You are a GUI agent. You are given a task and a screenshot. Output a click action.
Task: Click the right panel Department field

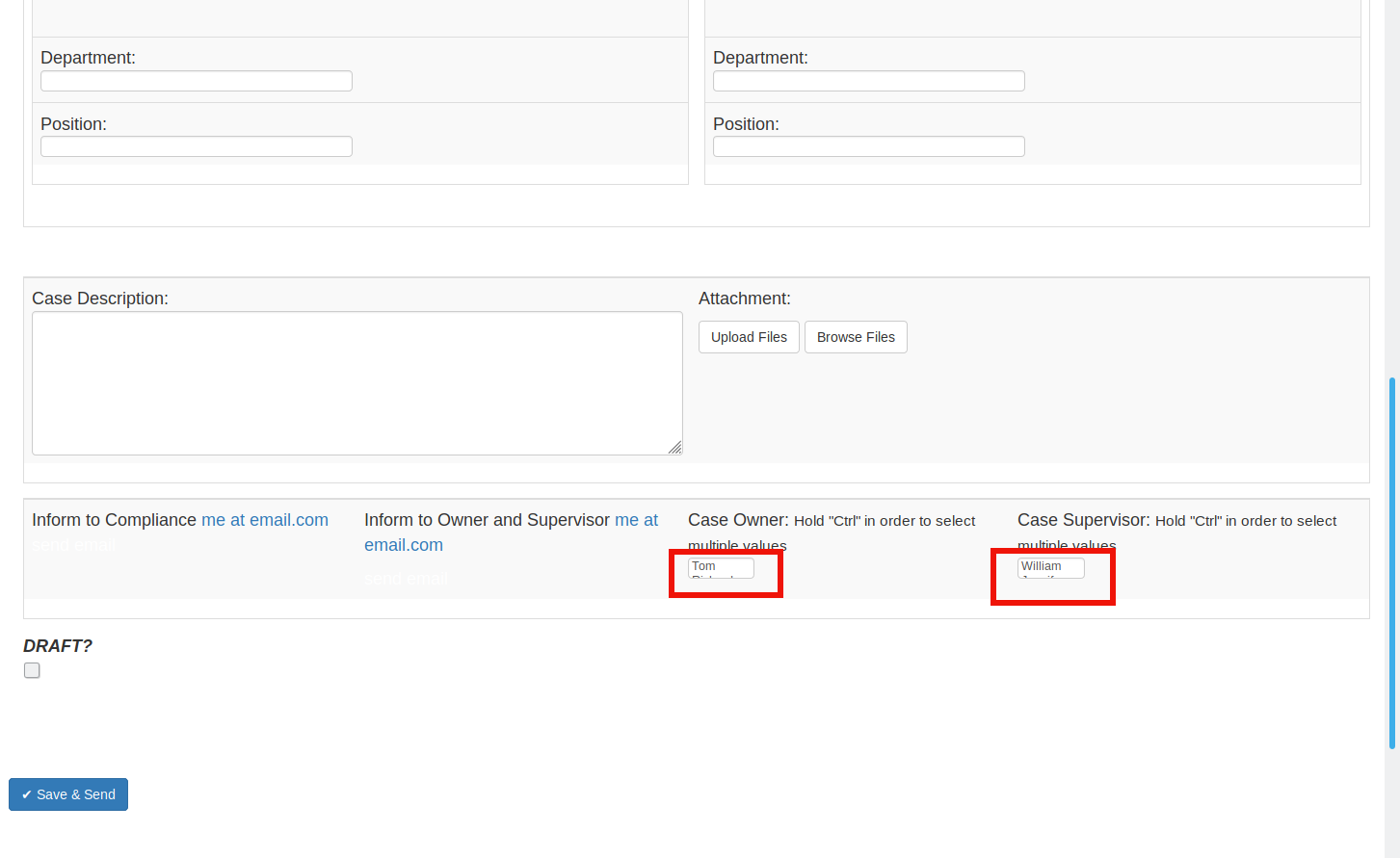(x=869, y=81)
